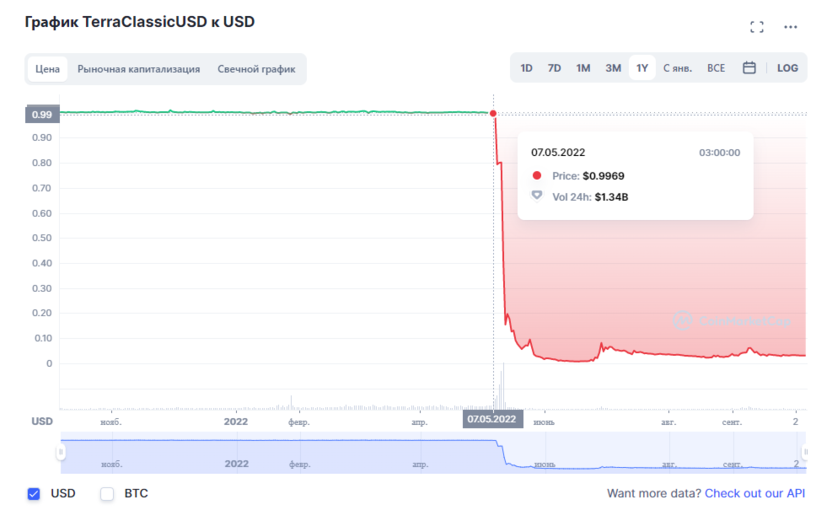Click the июнь label on main x-axis
The height and width of the screenshot is (521, 832).
[x=544, y=422]
